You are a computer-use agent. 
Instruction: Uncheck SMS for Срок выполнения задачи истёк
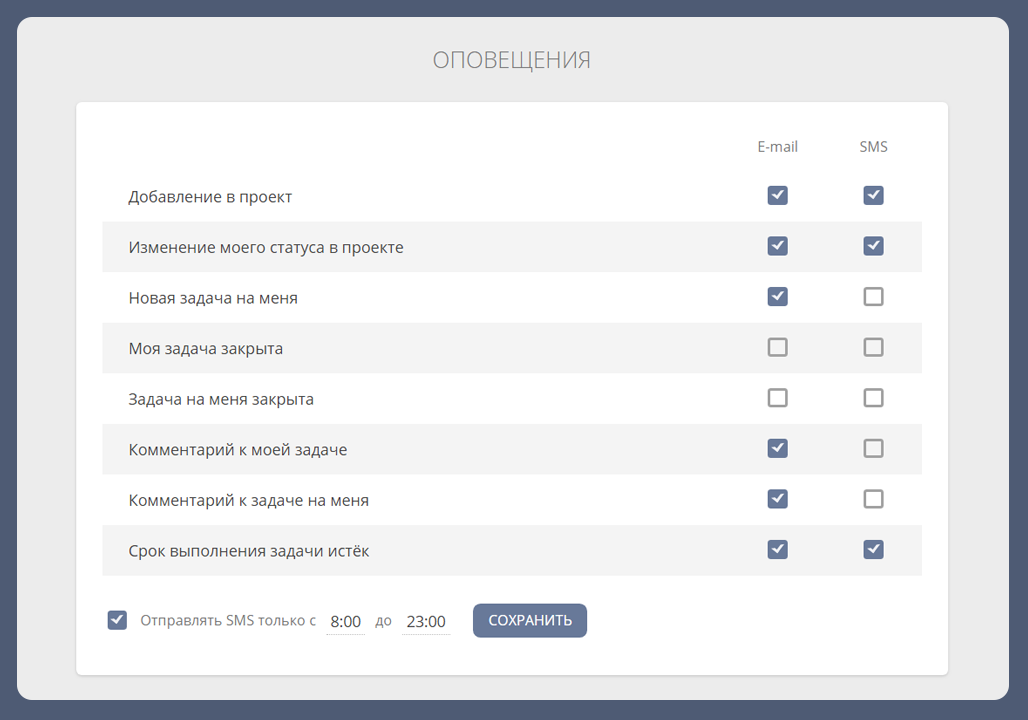873,550
